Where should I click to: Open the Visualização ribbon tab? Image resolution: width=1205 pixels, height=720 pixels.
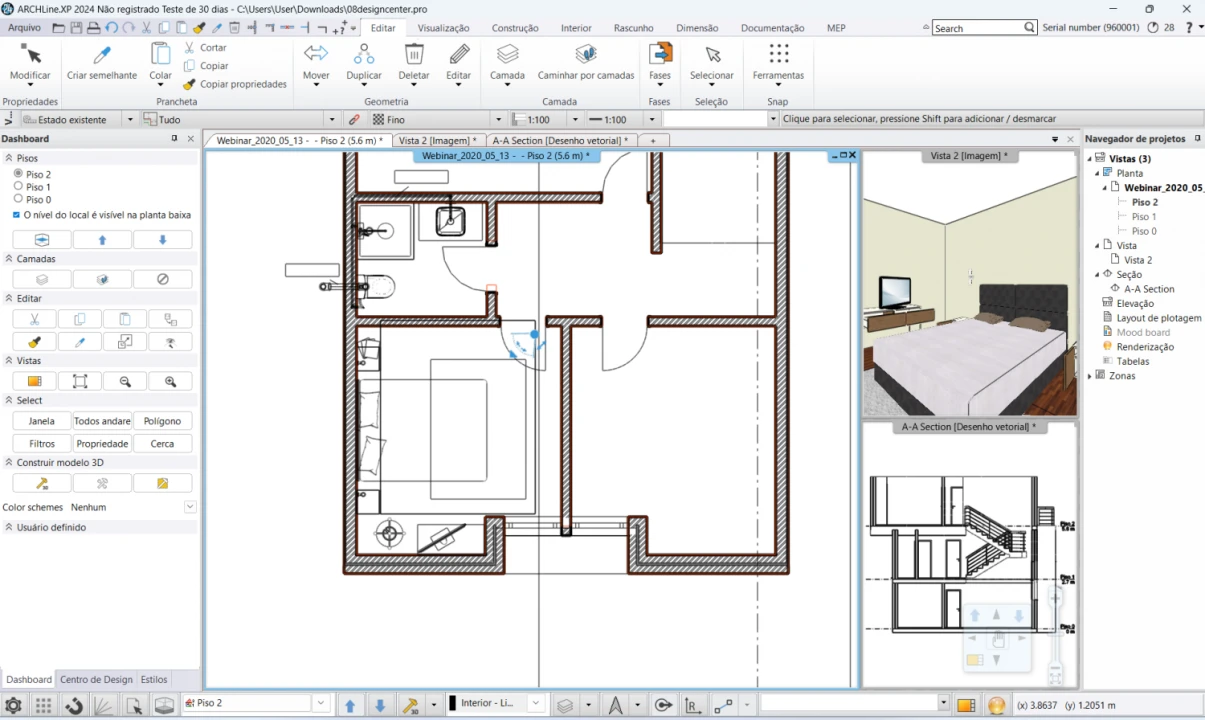(x=443, y=28)
